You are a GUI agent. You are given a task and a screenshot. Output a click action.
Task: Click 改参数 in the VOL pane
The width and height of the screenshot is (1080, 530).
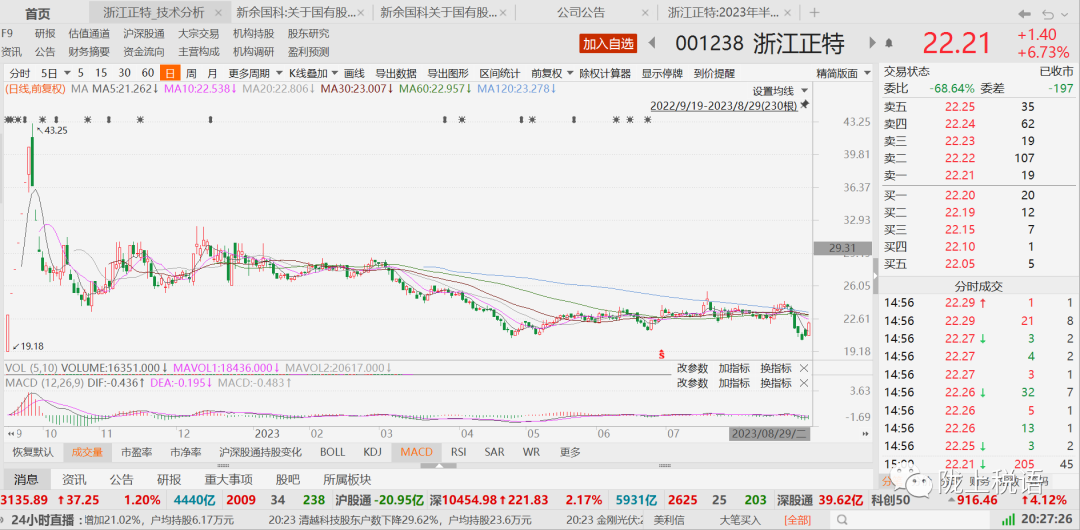(692, 368)
